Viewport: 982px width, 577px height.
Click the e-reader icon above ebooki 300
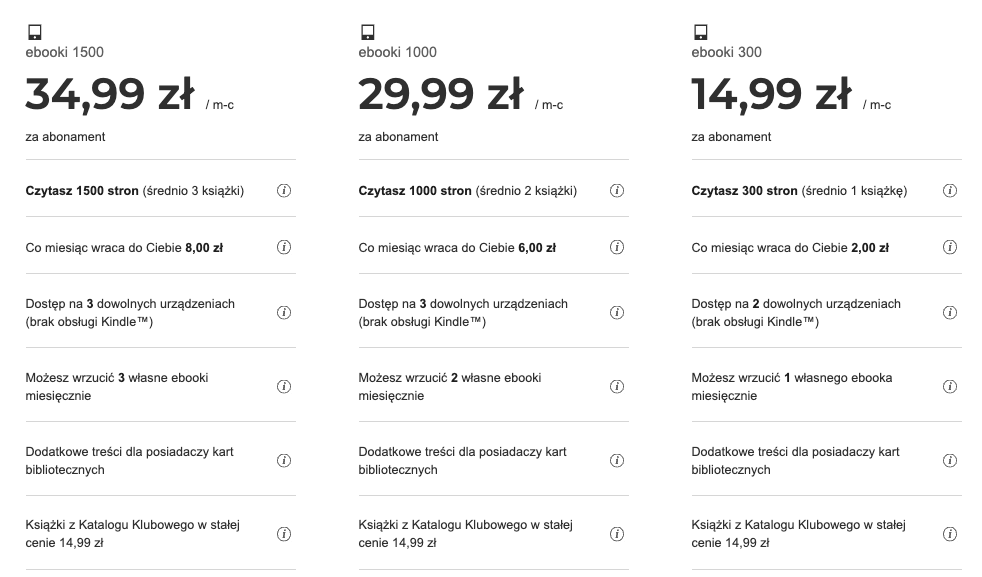pos(700,32)
